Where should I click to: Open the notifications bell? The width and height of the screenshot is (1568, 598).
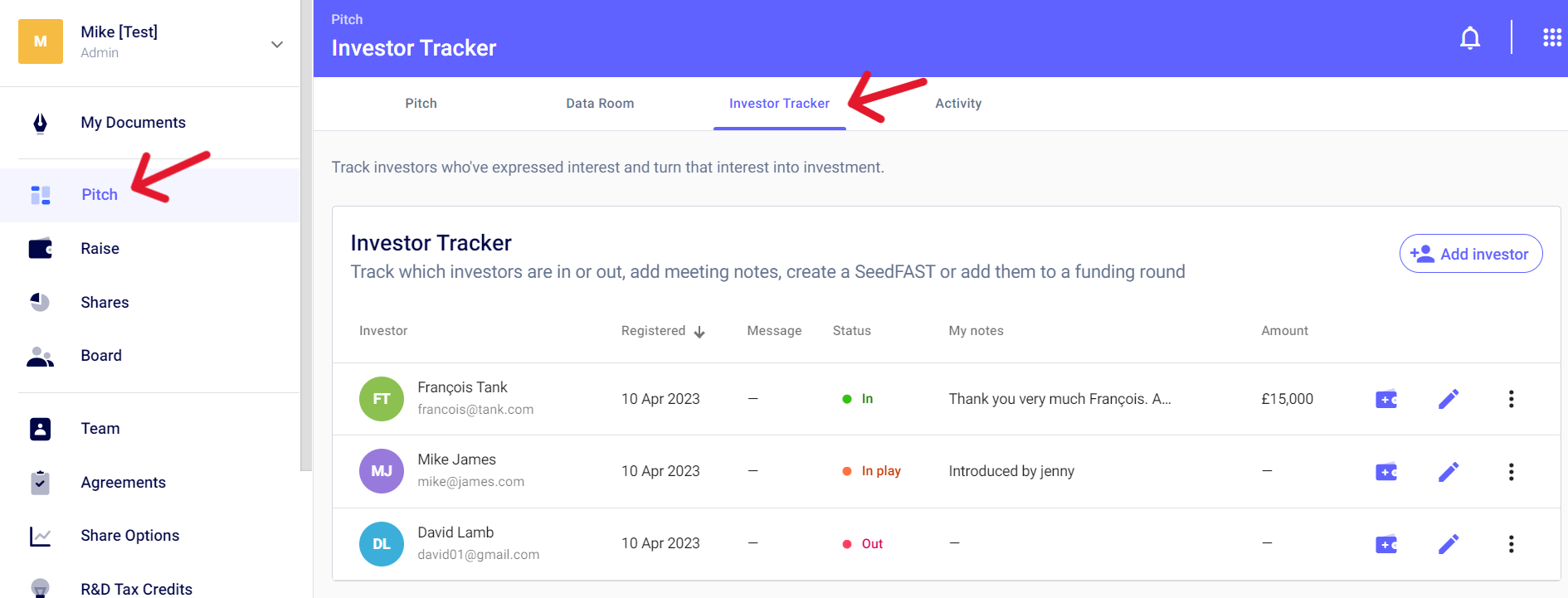pos(1469,38)
